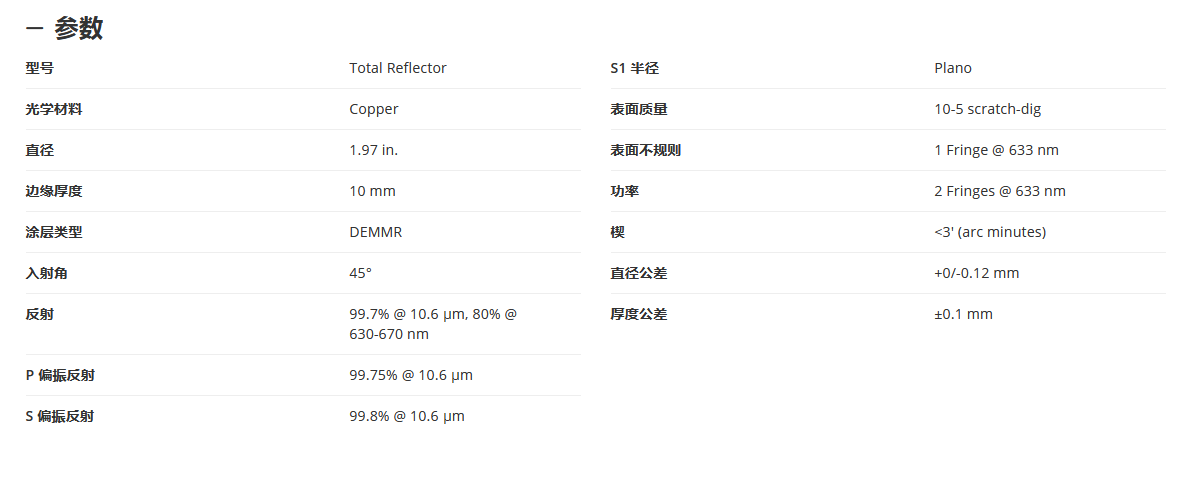Click the ±0.1 mm thickness tolerance

tap(963, 314)
